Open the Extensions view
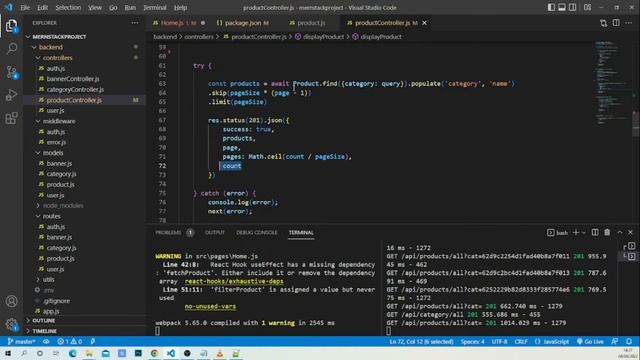The image size is (640, 360). pos(11,118)
